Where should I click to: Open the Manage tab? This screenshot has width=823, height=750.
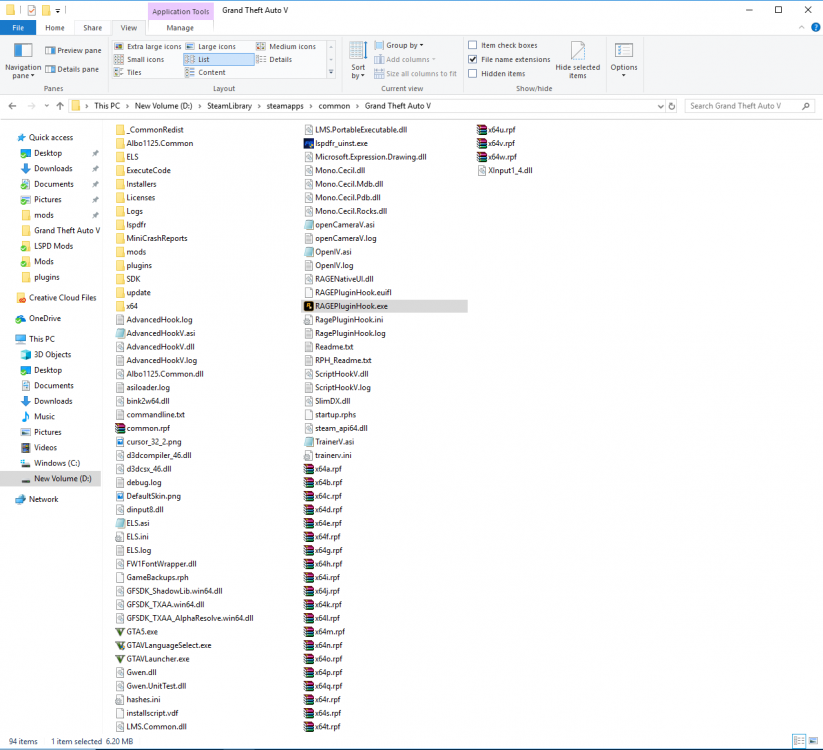(180, 28)
